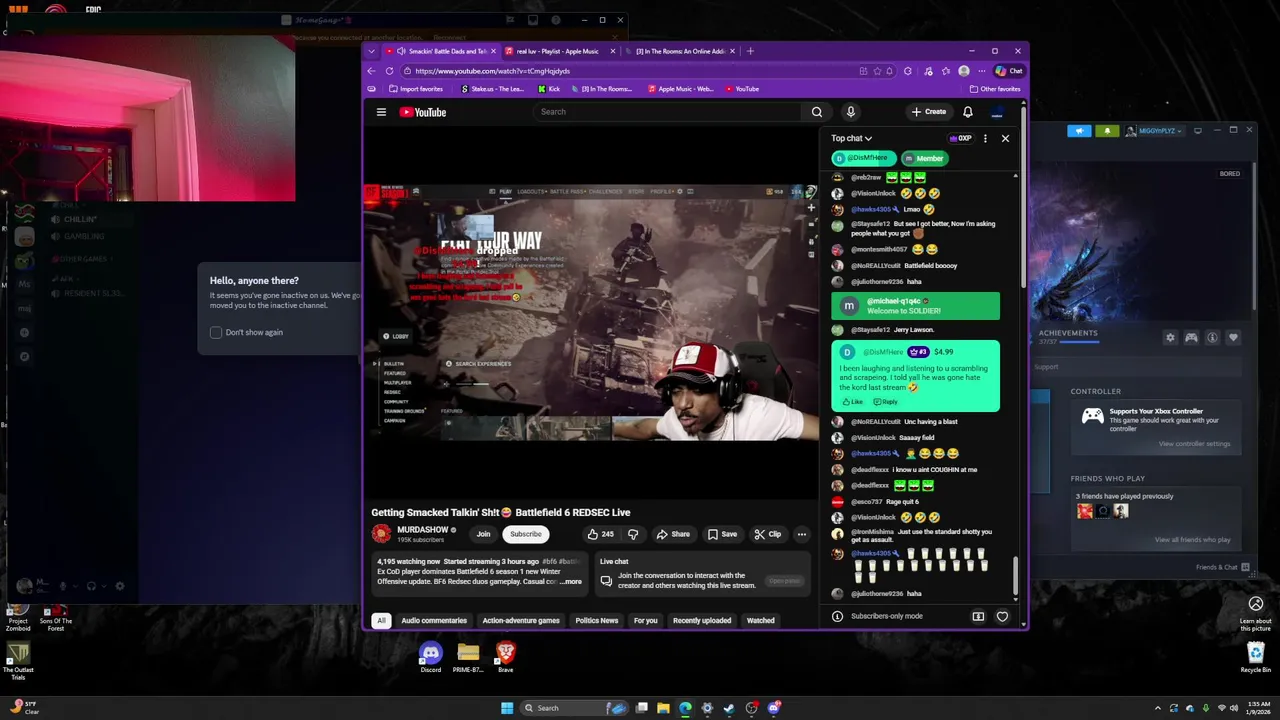Screen dimensions: 1280x720
Task: Expand the Top chat dropdown
Action: tap(851, 138)
